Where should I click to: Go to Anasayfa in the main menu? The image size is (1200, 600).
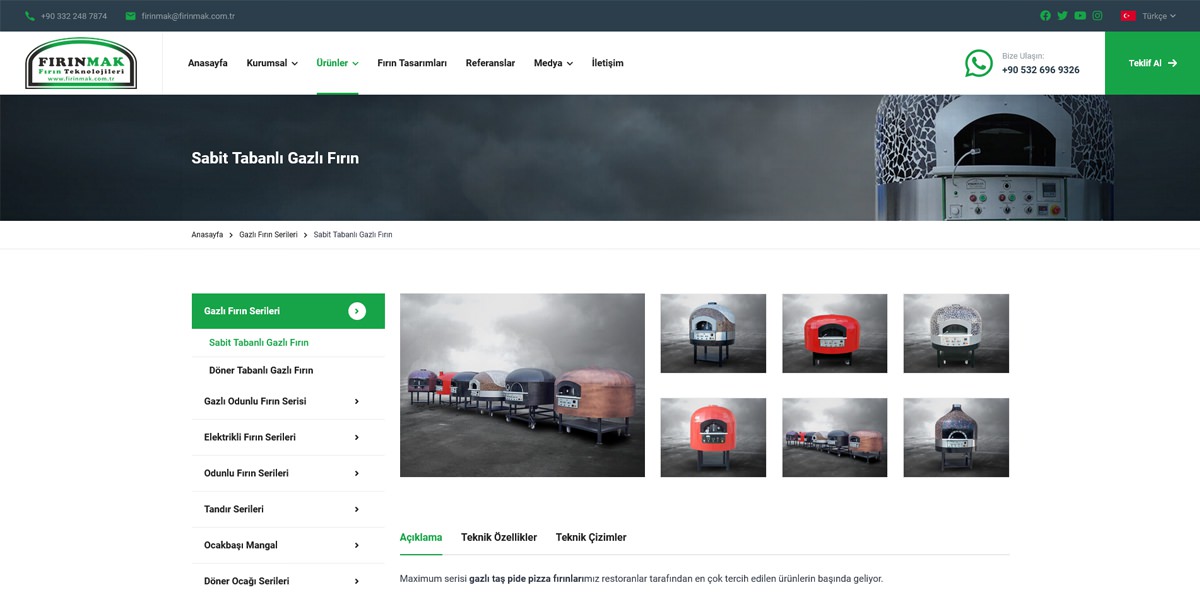point(208,63)
